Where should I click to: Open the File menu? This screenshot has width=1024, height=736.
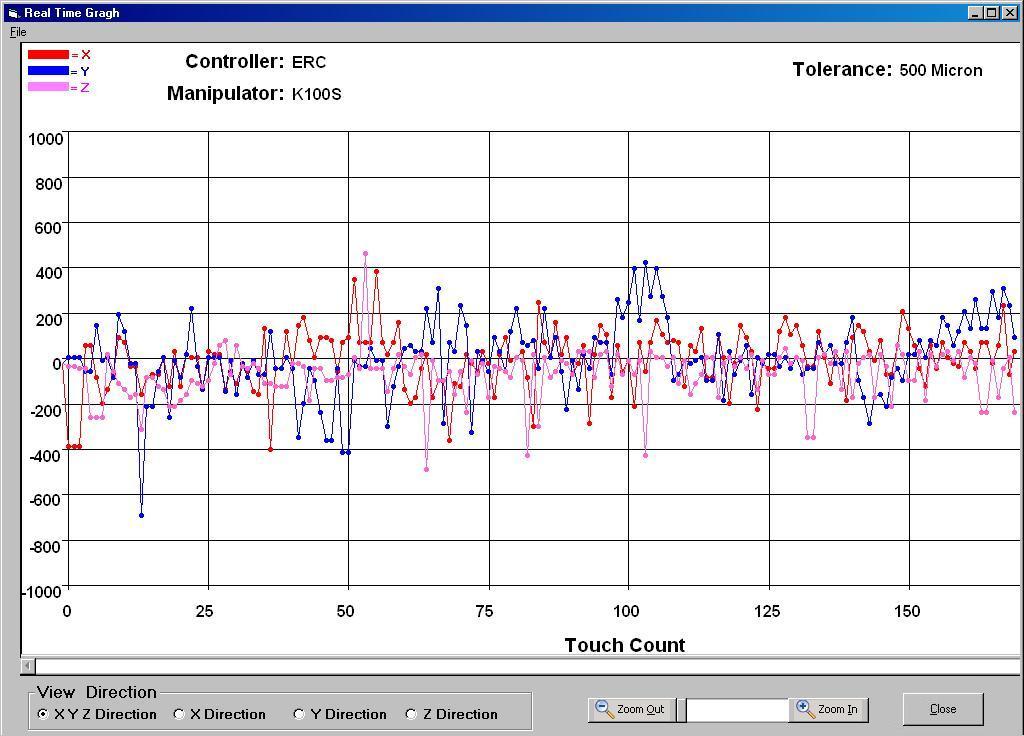18,32
